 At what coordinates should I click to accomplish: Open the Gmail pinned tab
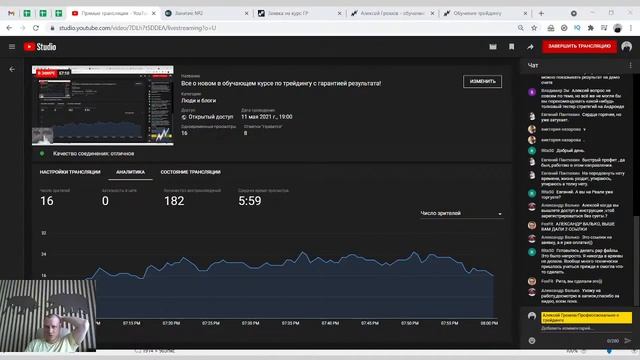point(11,13)
